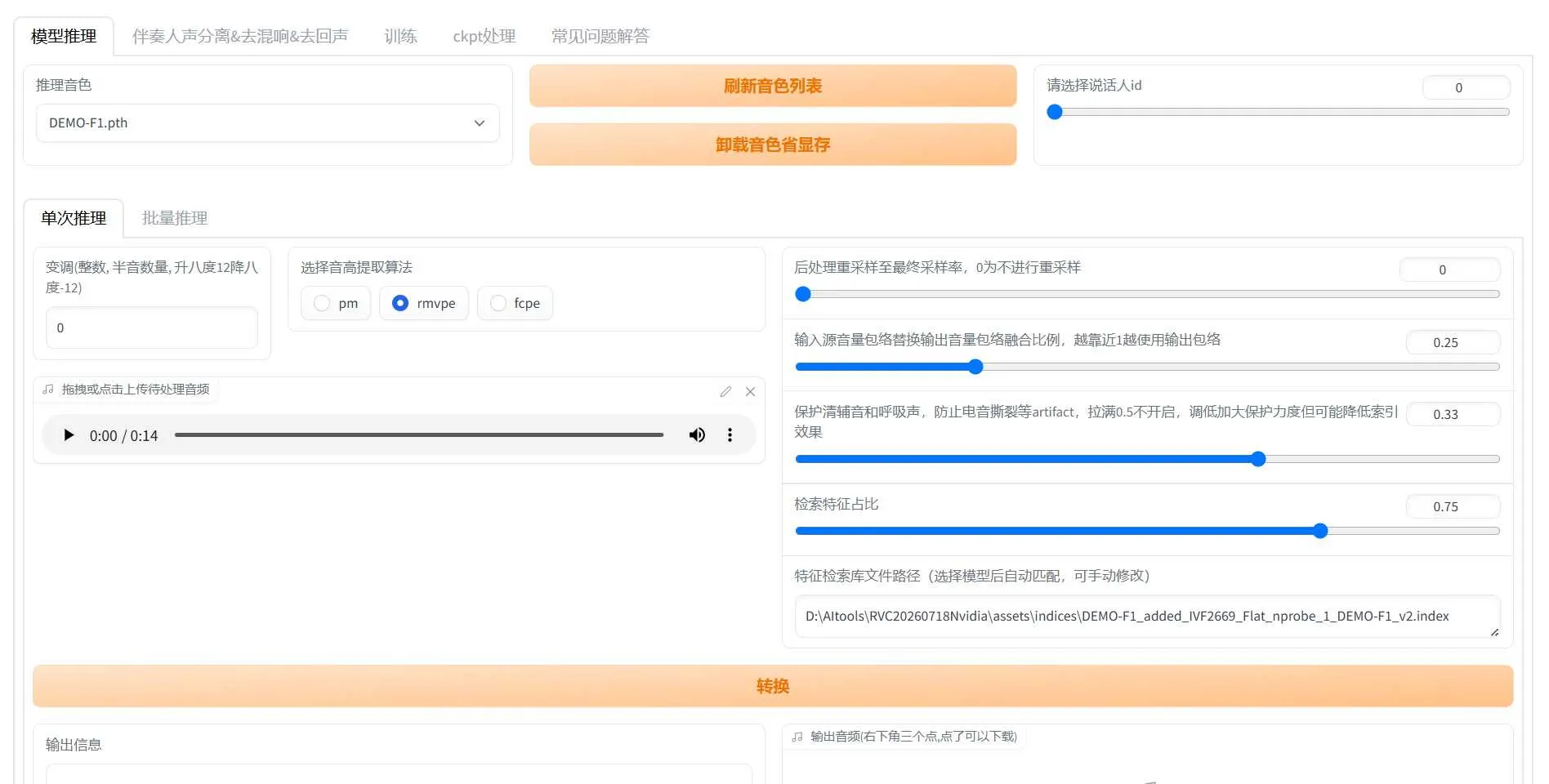Viewport: 1549px width, 784px height.
Task: Go to ckpt处理 tab
Action: [x=484, y=36]
